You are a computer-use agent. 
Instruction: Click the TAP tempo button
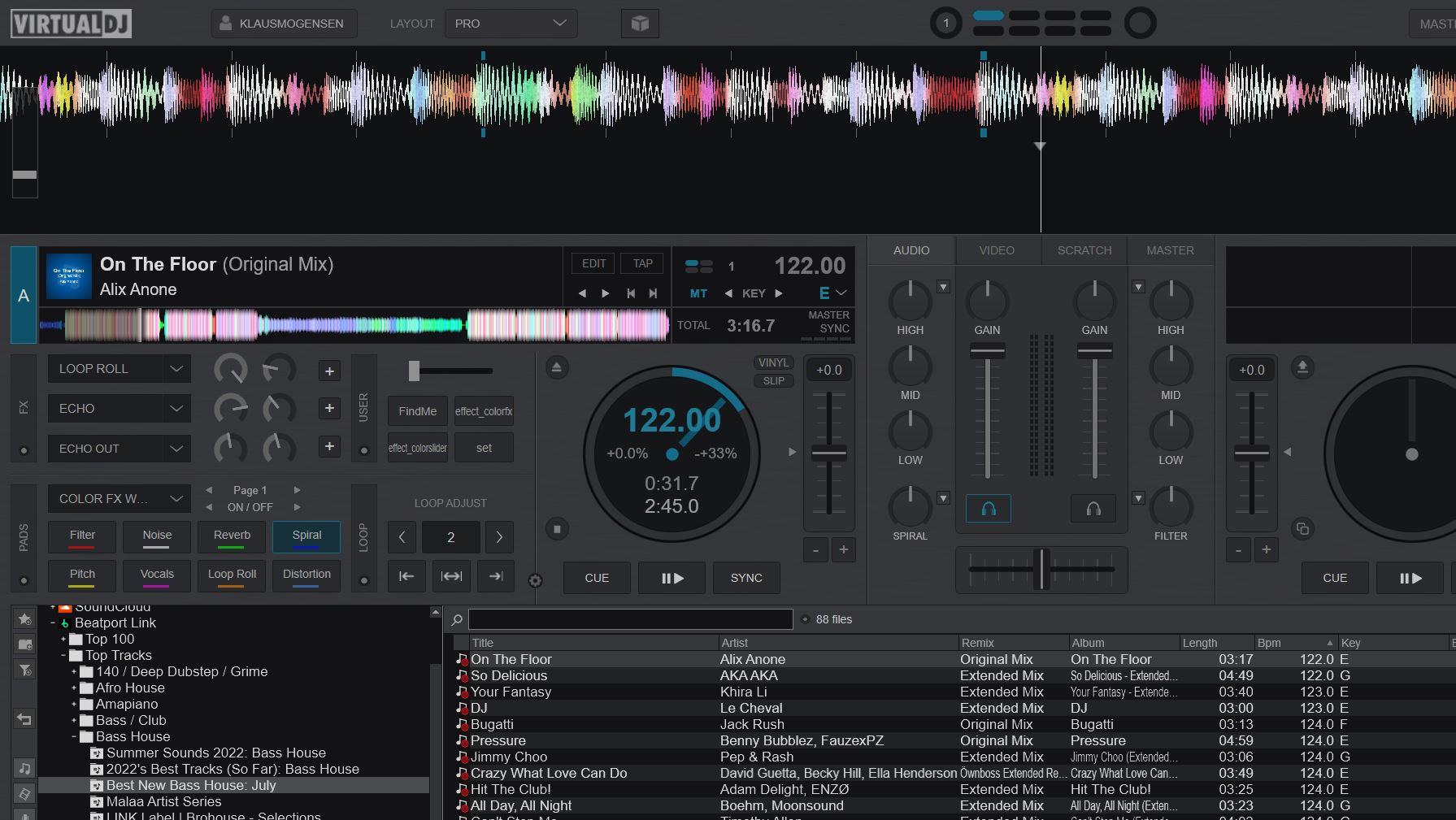coord(643,263)
